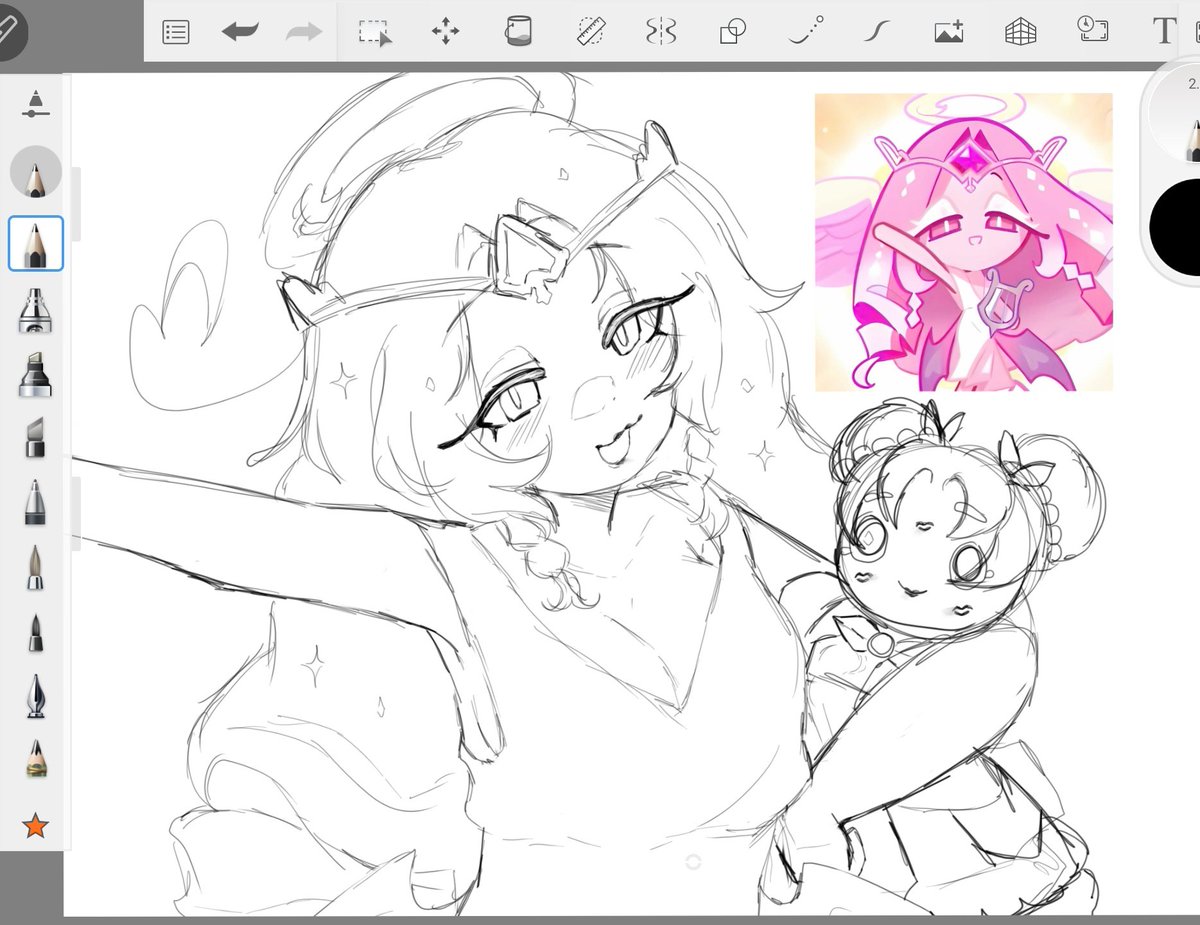
Task: Activate the Transform move tool
Action: 445,32
